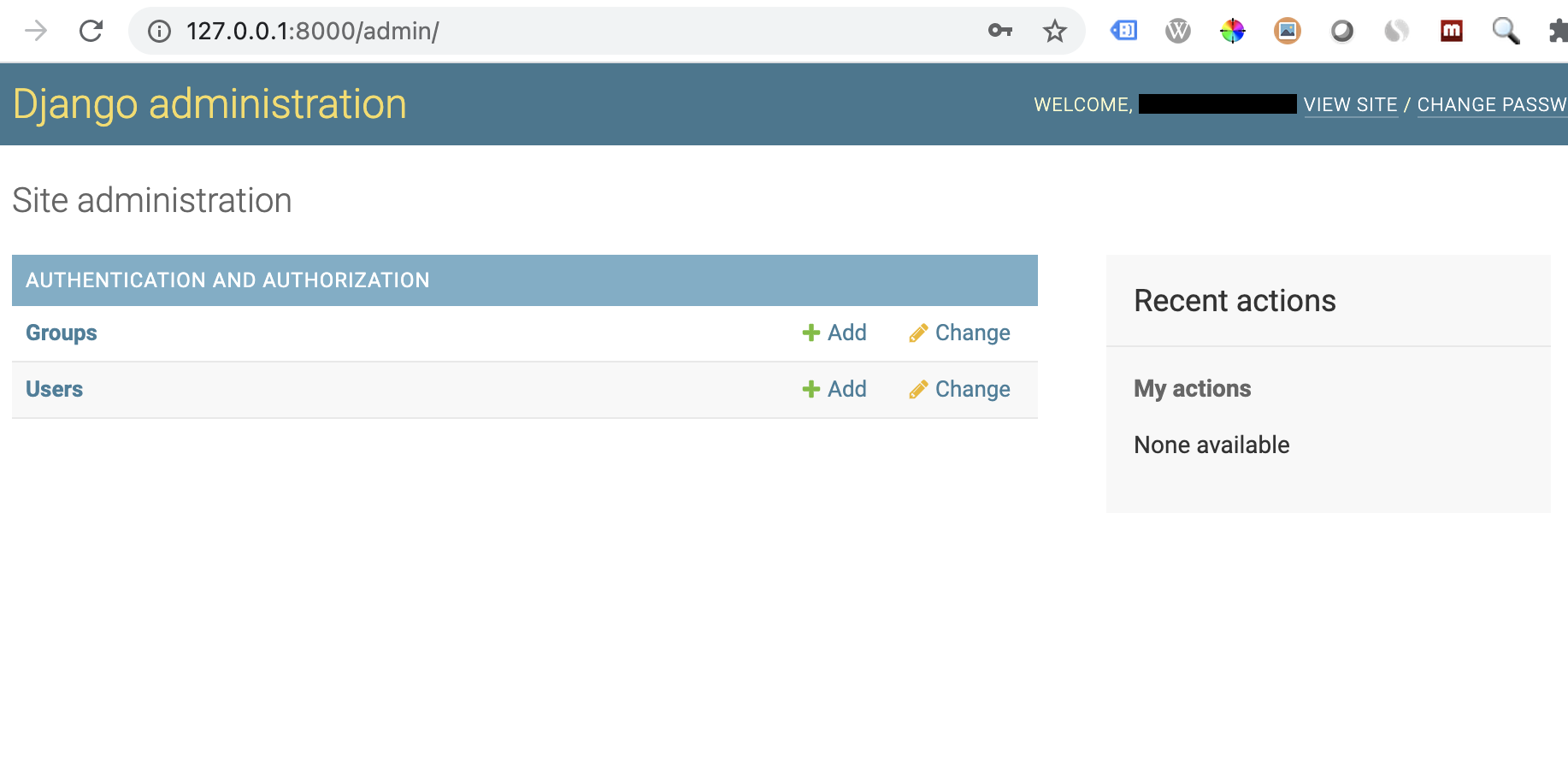This screenshot has height=766, width=1568.
Task: Click the green plus icon for Groups
Action: coord(811,333)
